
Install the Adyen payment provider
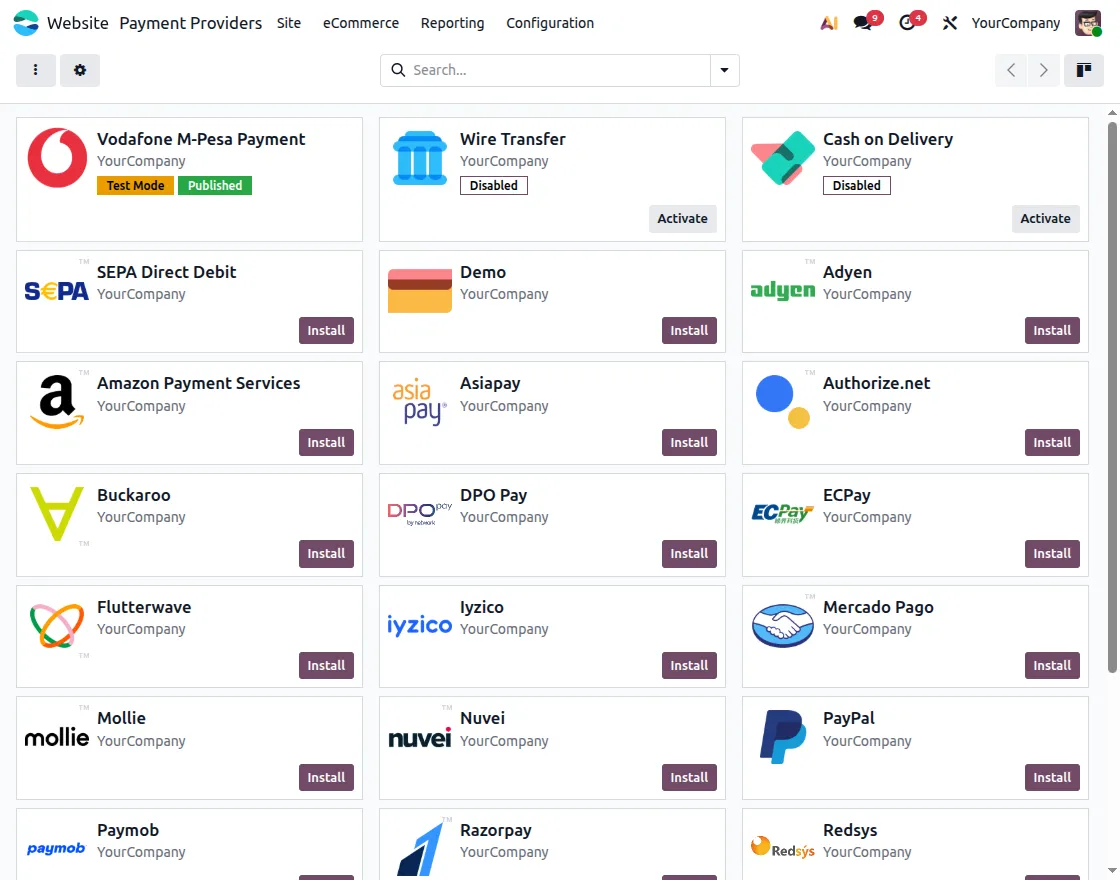[1051, 331]
